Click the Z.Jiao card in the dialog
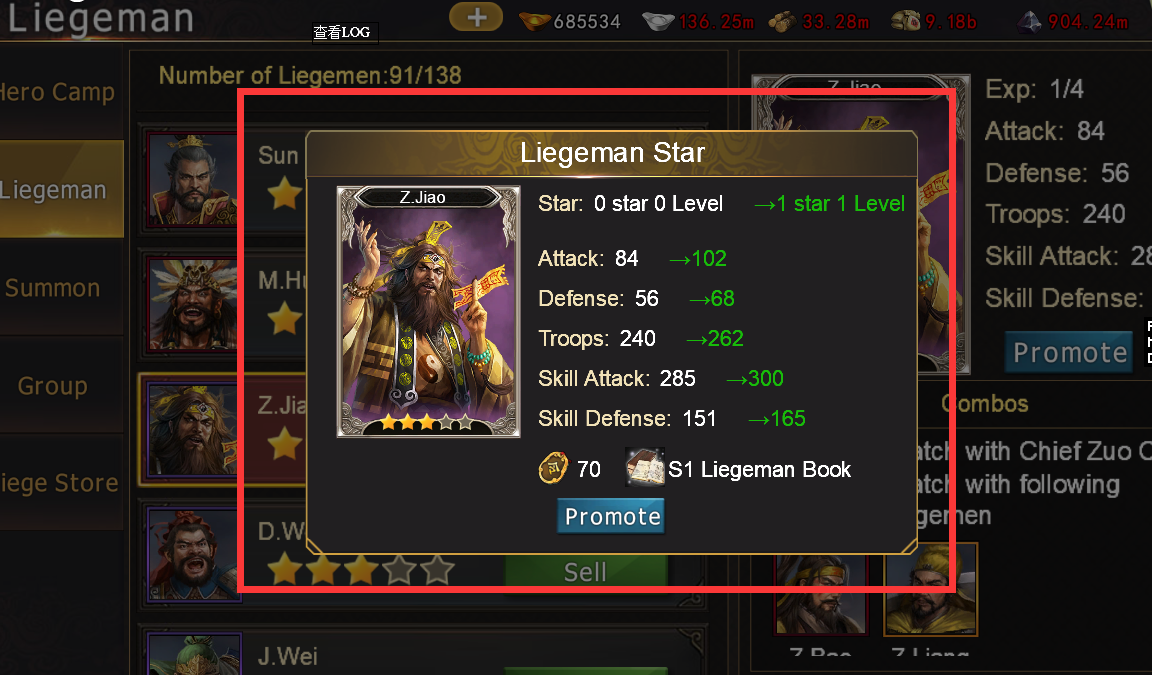The image size is (1152, 675). tap(428, 311)
